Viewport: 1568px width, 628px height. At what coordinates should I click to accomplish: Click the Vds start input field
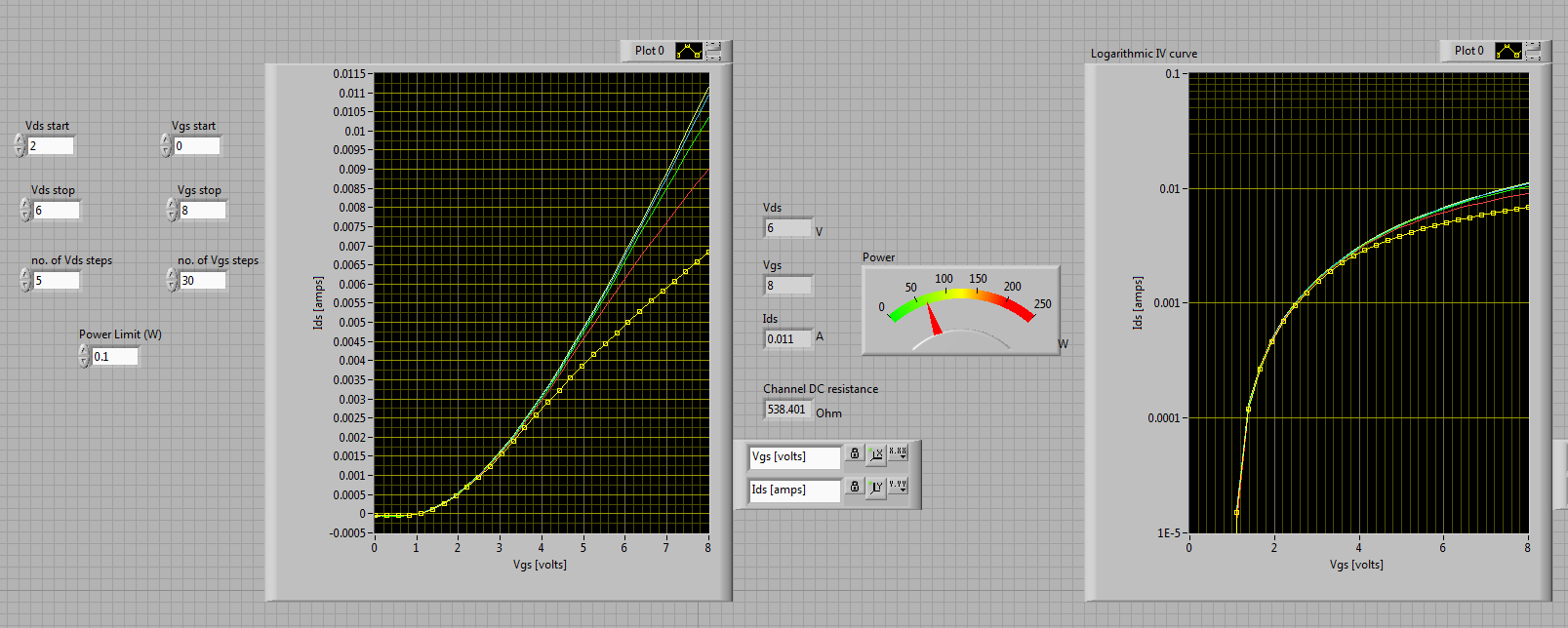(51, 146)
